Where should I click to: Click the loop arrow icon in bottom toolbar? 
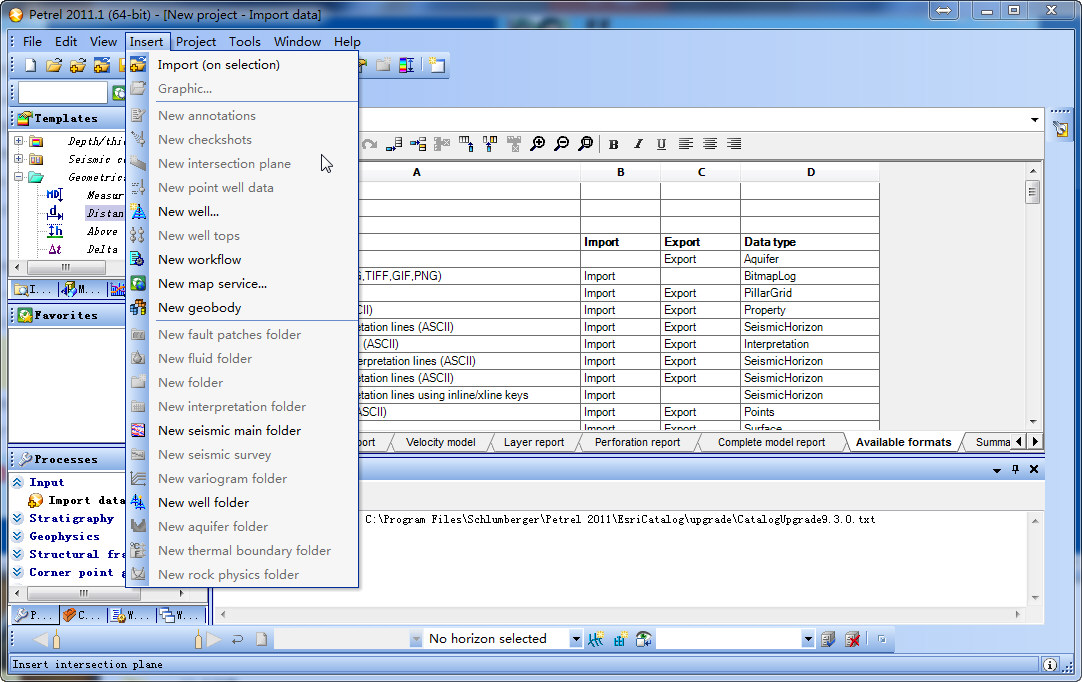pos(237,639)
